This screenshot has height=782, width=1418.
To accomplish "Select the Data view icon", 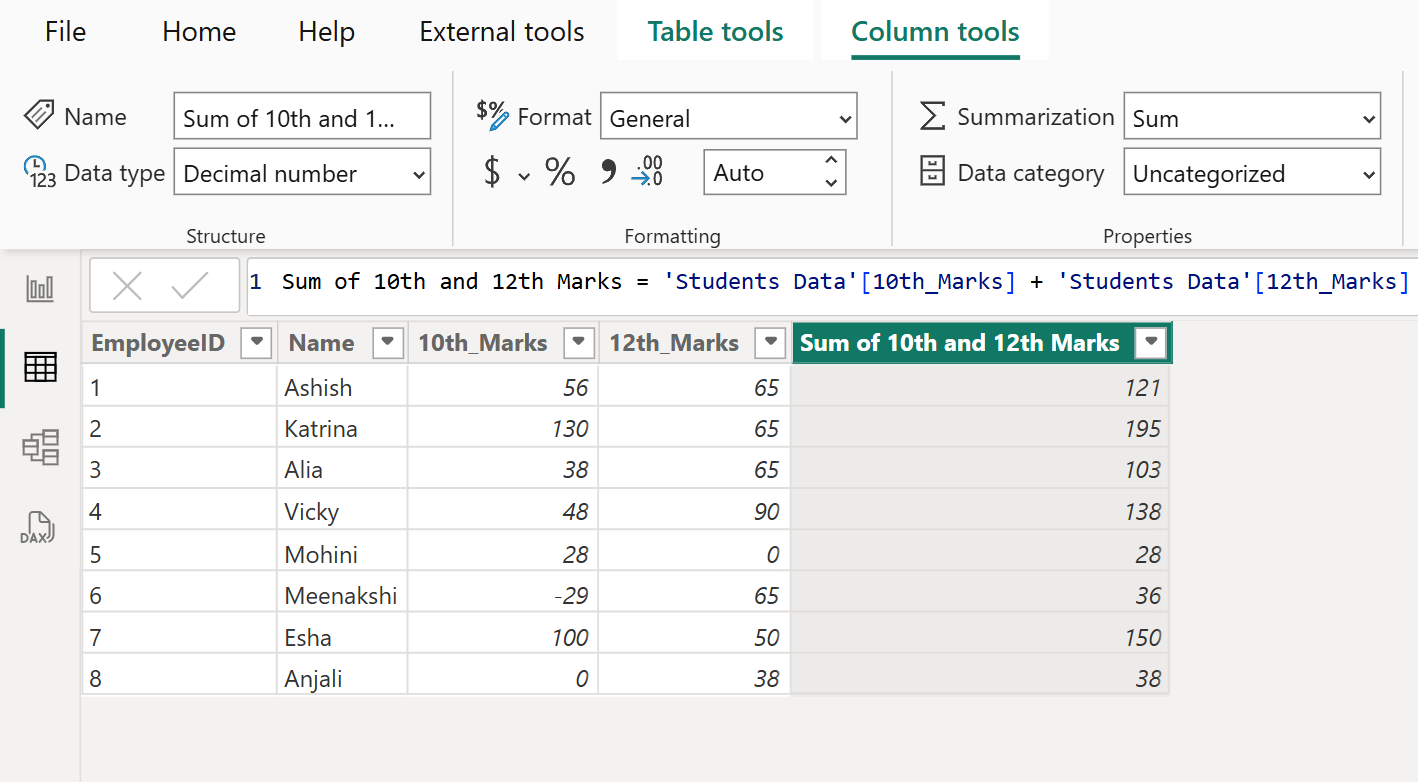I will 39,367.
